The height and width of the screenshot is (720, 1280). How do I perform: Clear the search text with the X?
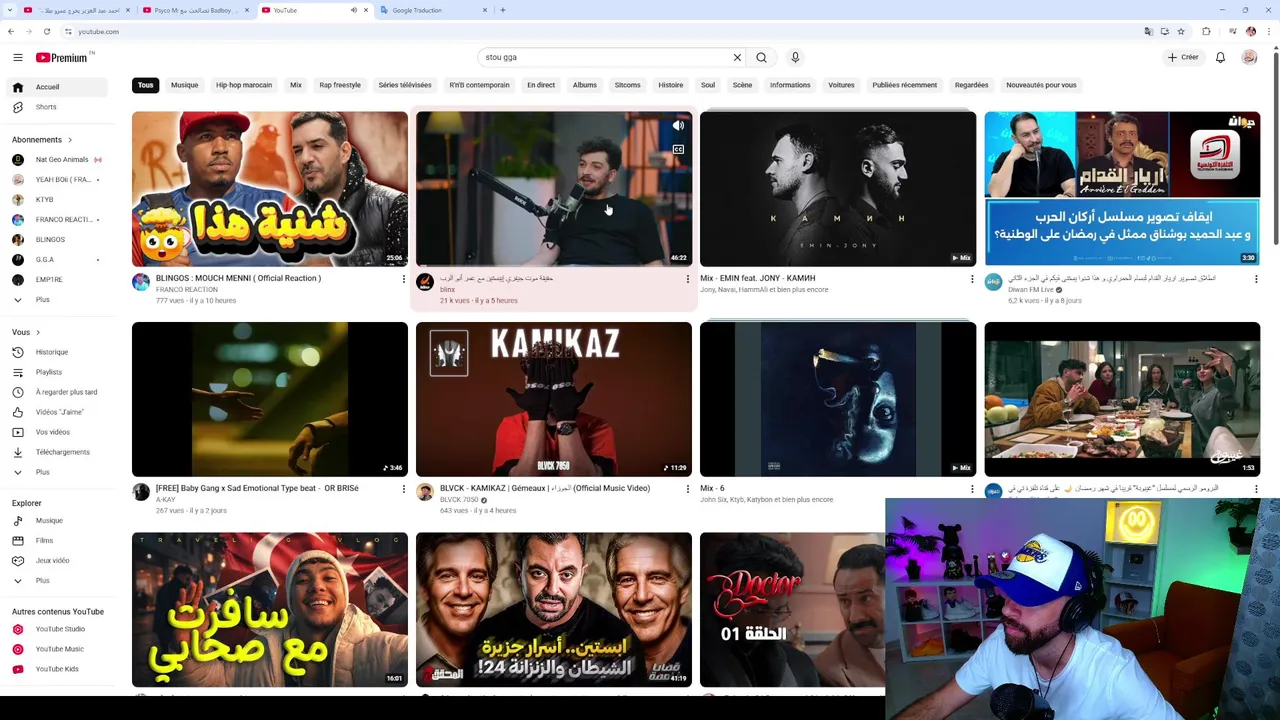coord(737,57)
